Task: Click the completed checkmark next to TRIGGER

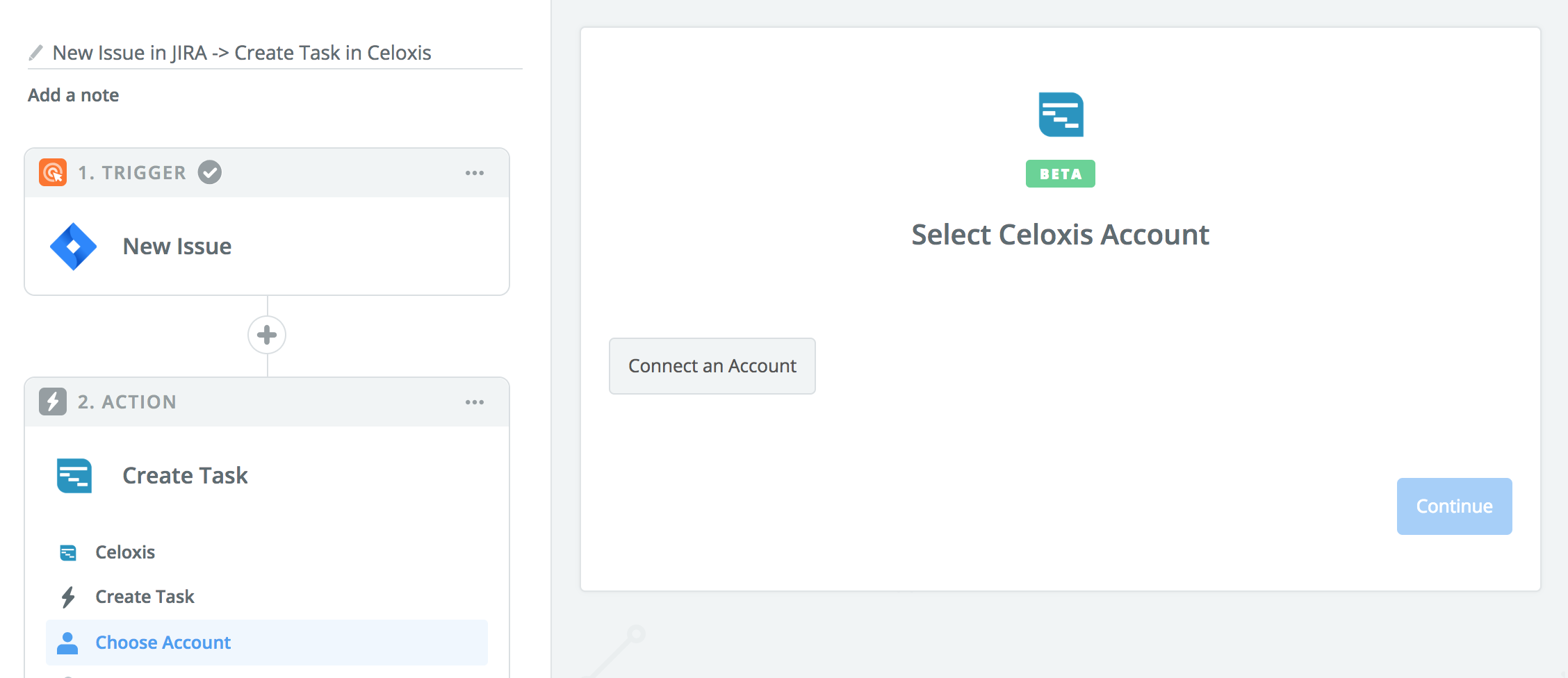Action: point(209,172)
